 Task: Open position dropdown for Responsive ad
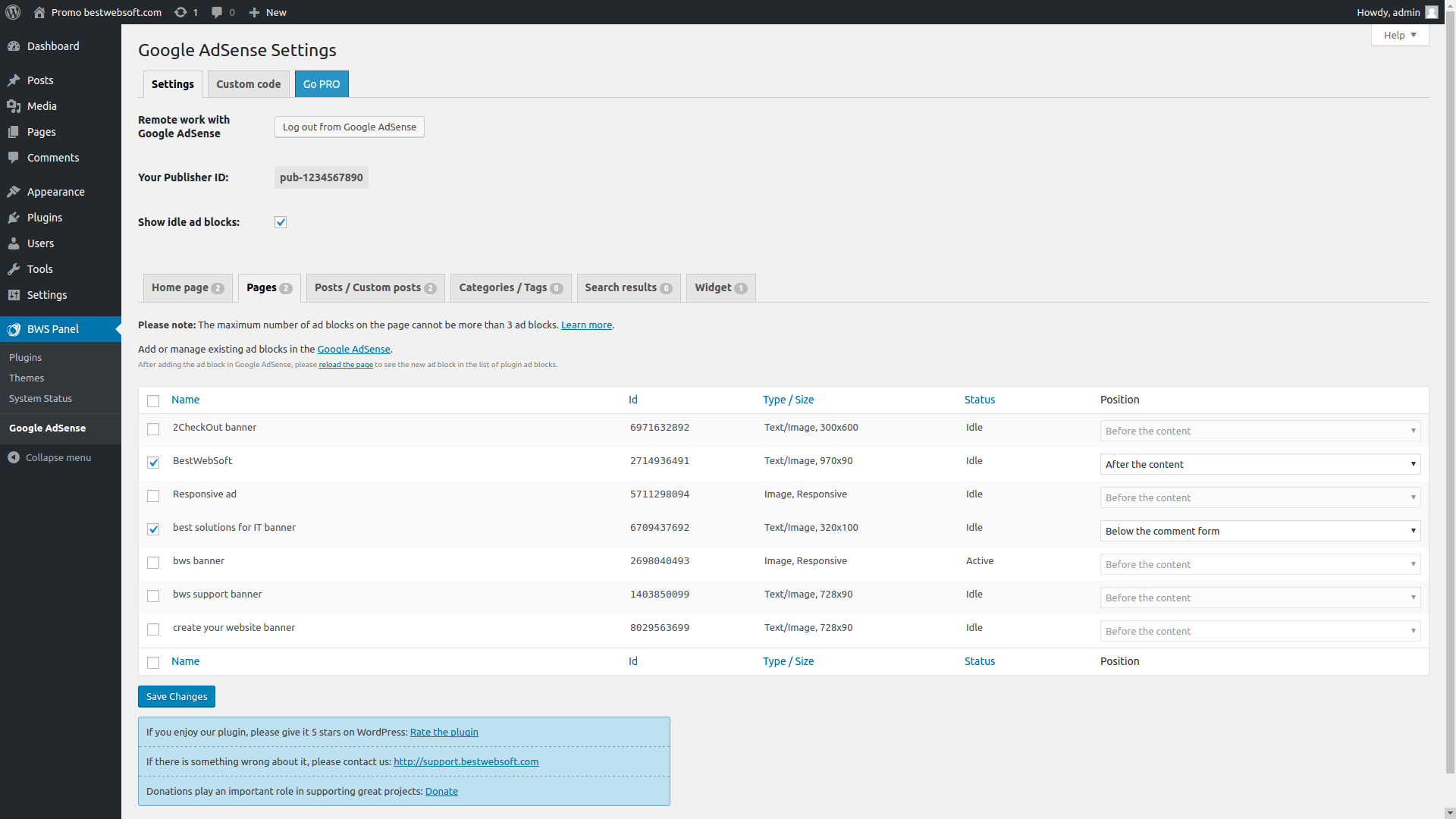pyautogui.click(x=1260, y=497)
